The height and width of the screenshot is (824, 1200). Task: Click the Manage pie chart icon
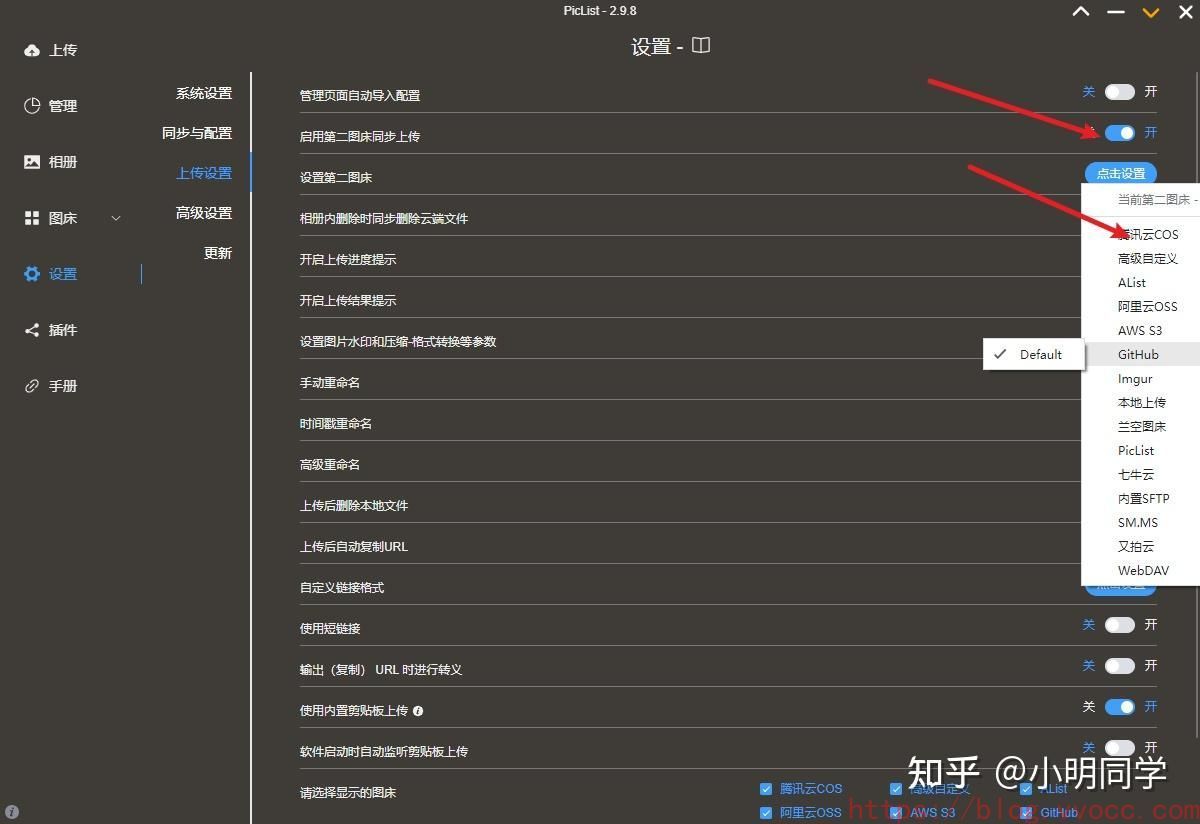[x=32, y=106]
